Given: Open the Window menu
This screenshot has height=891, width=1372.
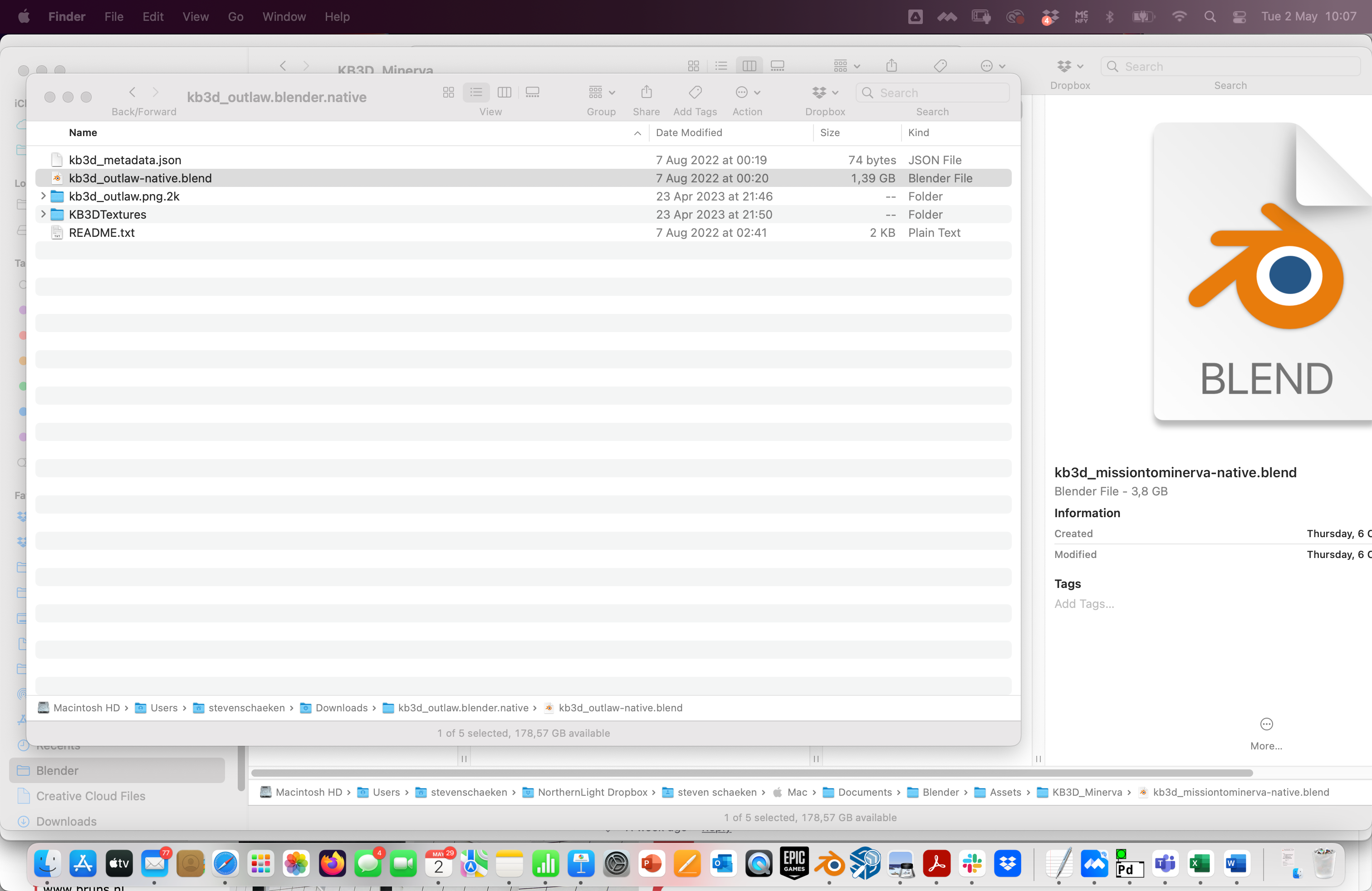Looking at the screenshot, I should click(x=284, y=17).
